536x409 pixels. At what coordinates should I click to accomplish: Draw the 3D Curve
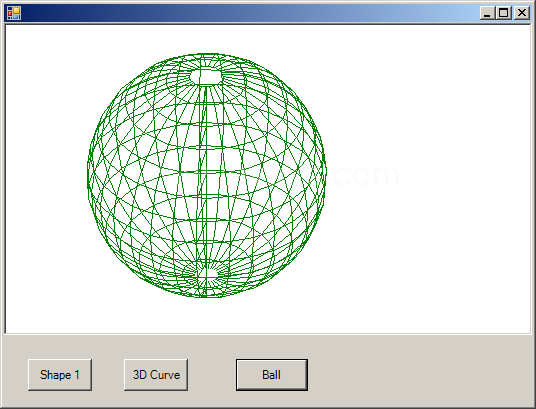point(156,375)
